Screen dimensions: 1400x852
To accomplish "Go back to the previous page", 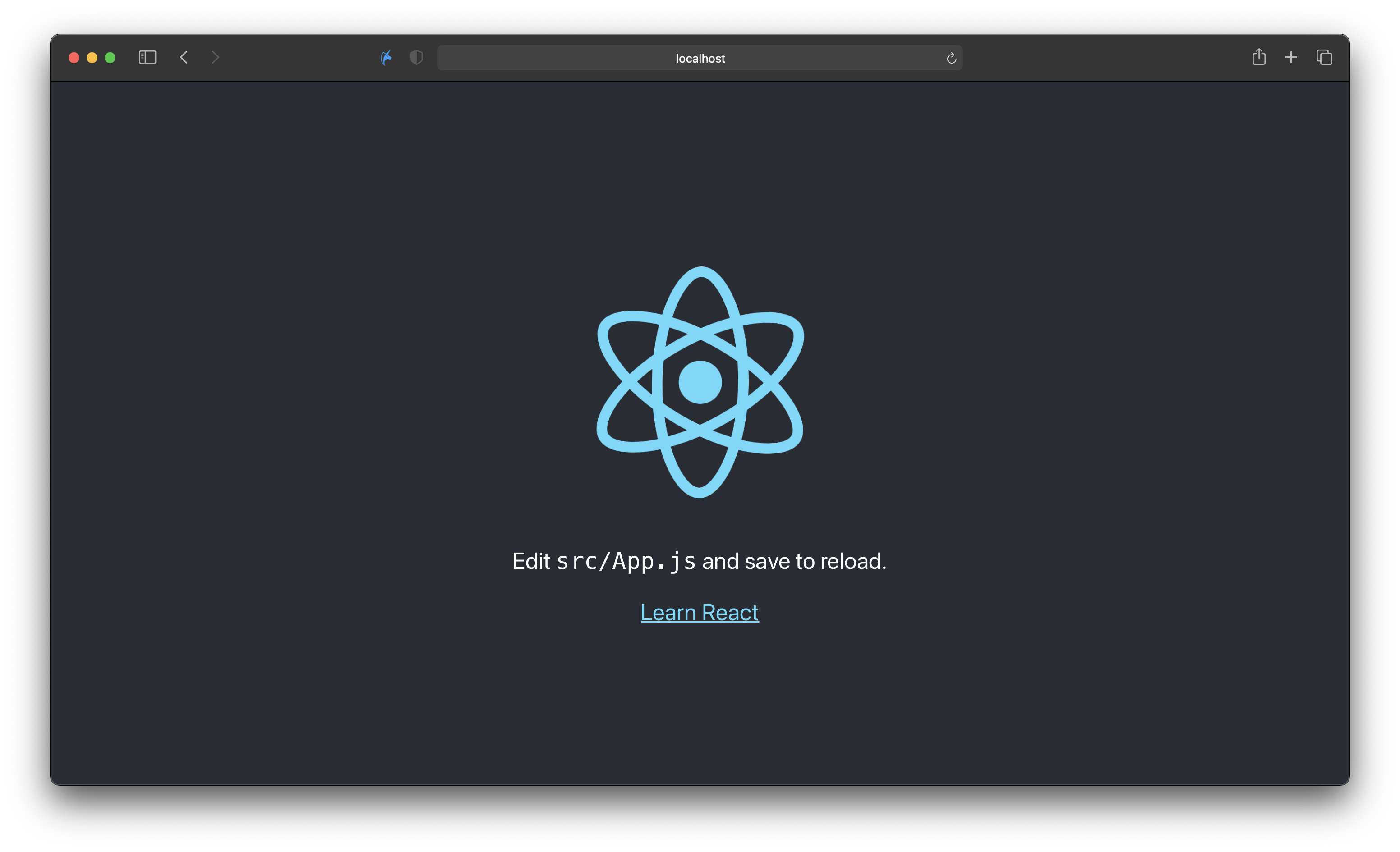I will click(184, 57).
